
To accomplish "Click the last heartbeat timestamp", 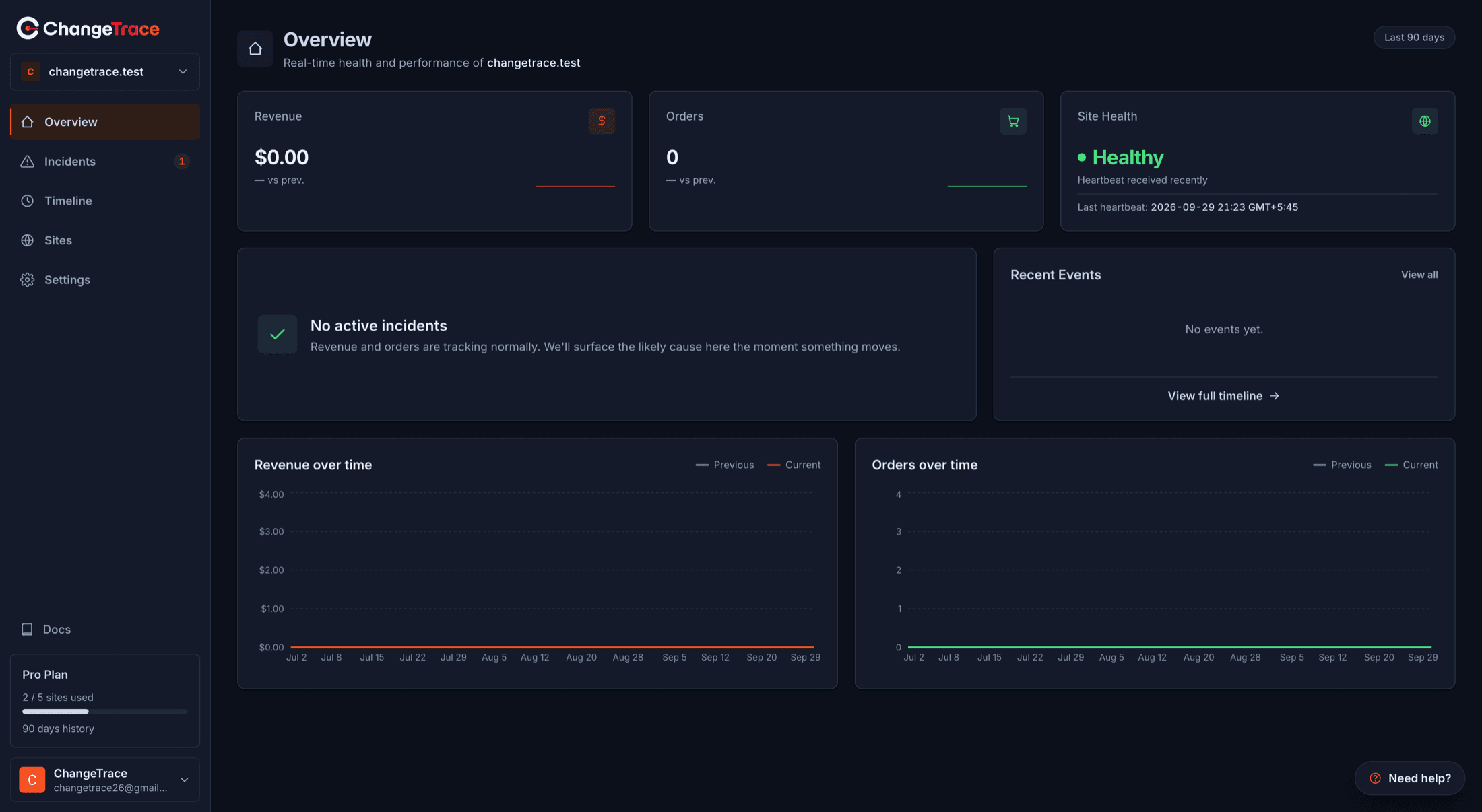I will 1224,207.
